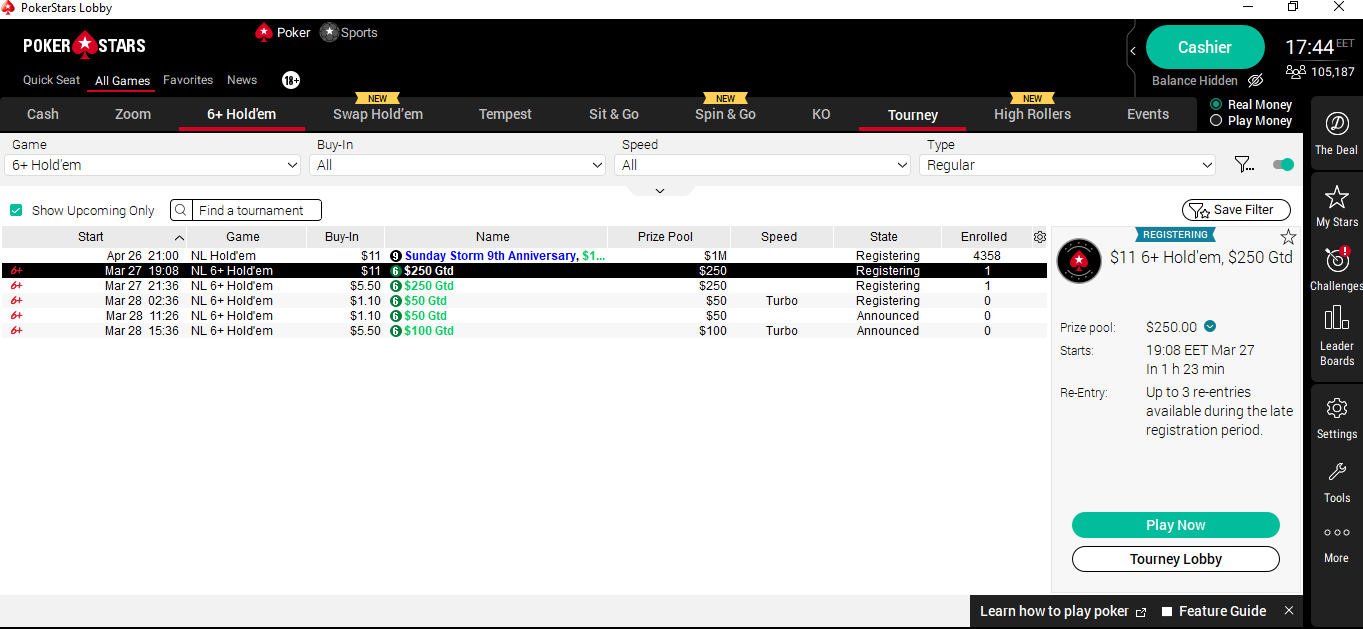The height and width of the screenshot is (629, 1363).
Task: Open Tempest tab
Action: pos(505,114)
